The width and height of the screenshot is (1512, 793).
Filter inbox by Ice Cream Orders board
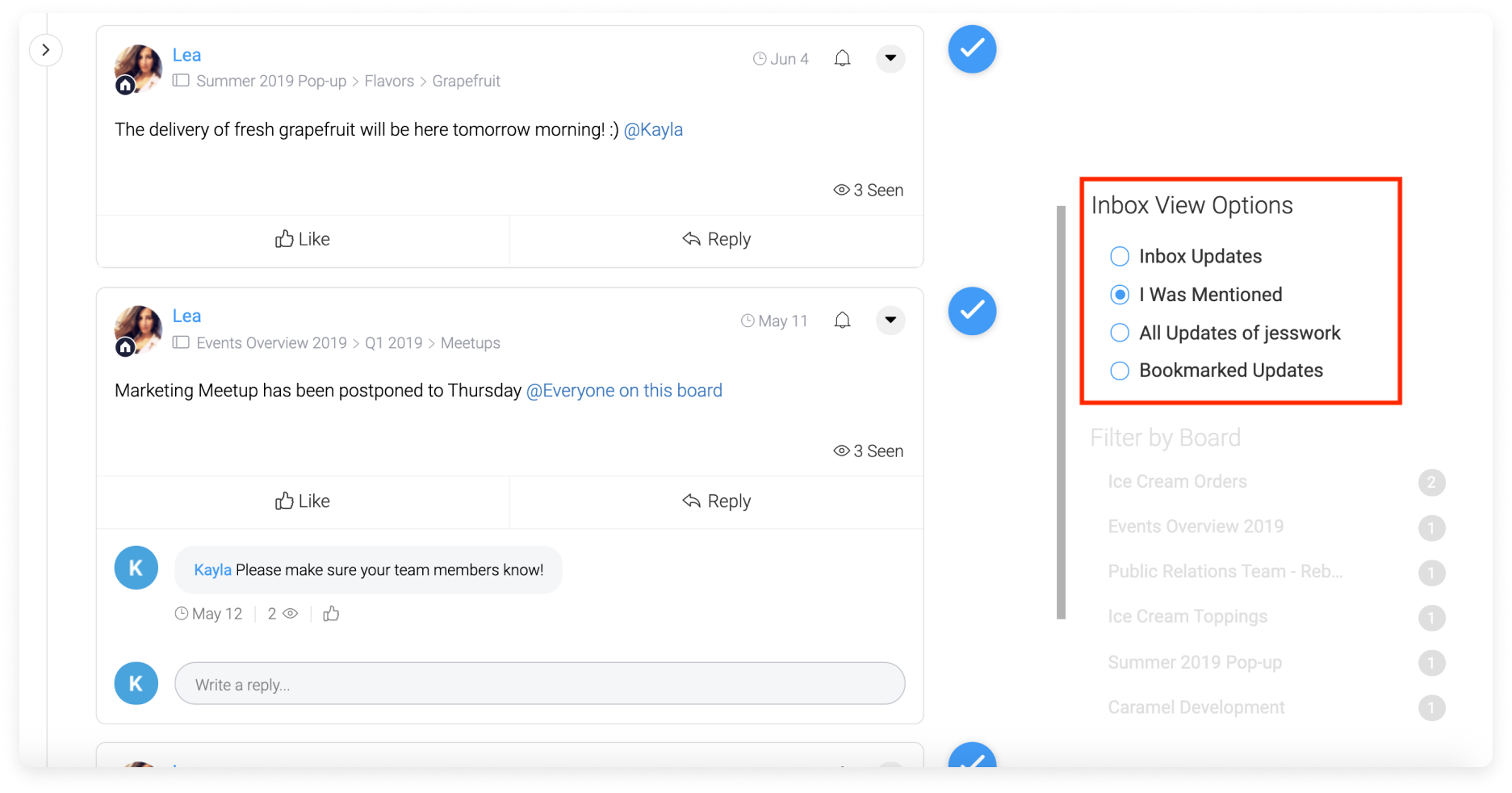pyautogui.click(x=1177, y=482)
